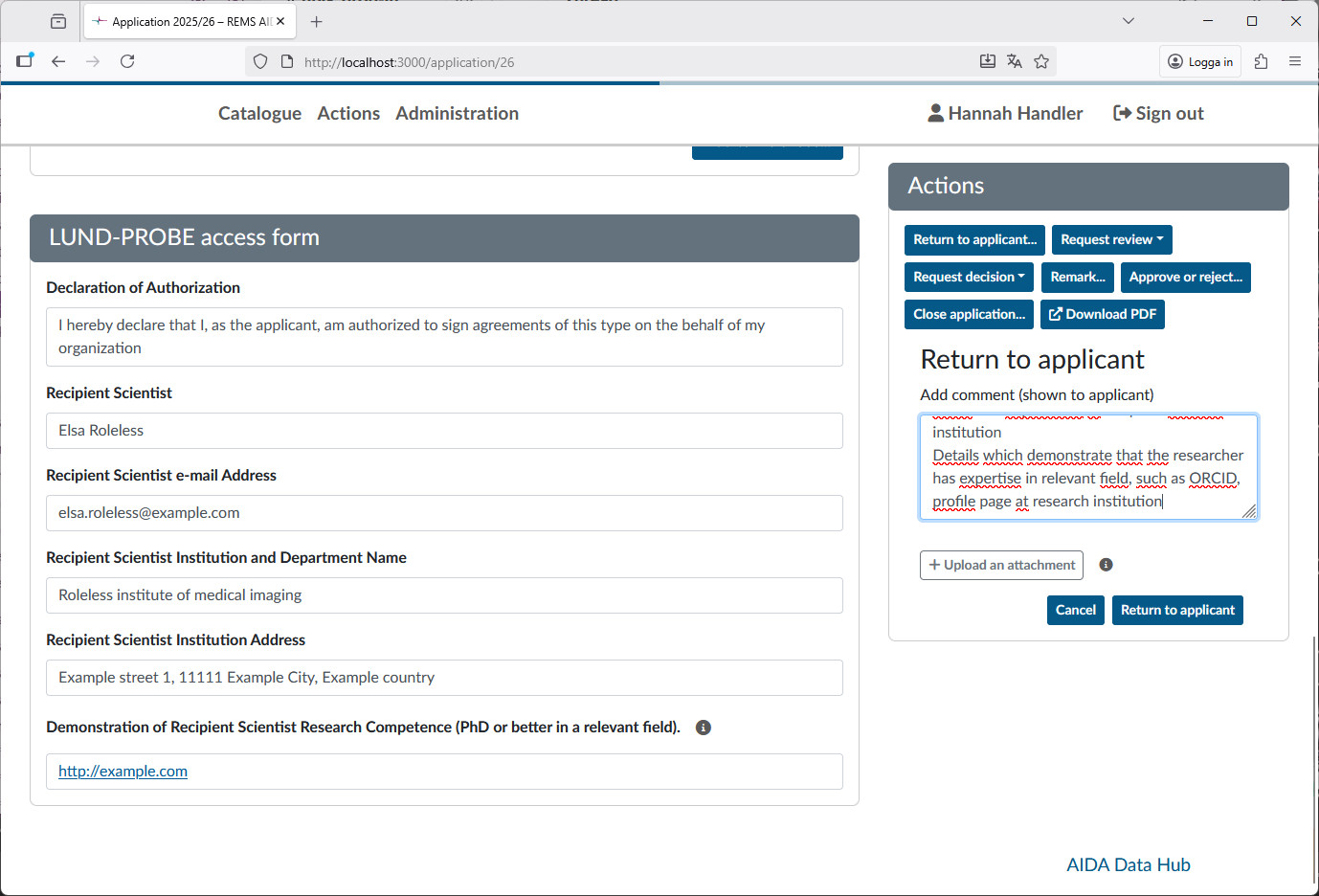Bookmark this page via the star icon
Screen dimensions: 1319x896
point(1041,60)
